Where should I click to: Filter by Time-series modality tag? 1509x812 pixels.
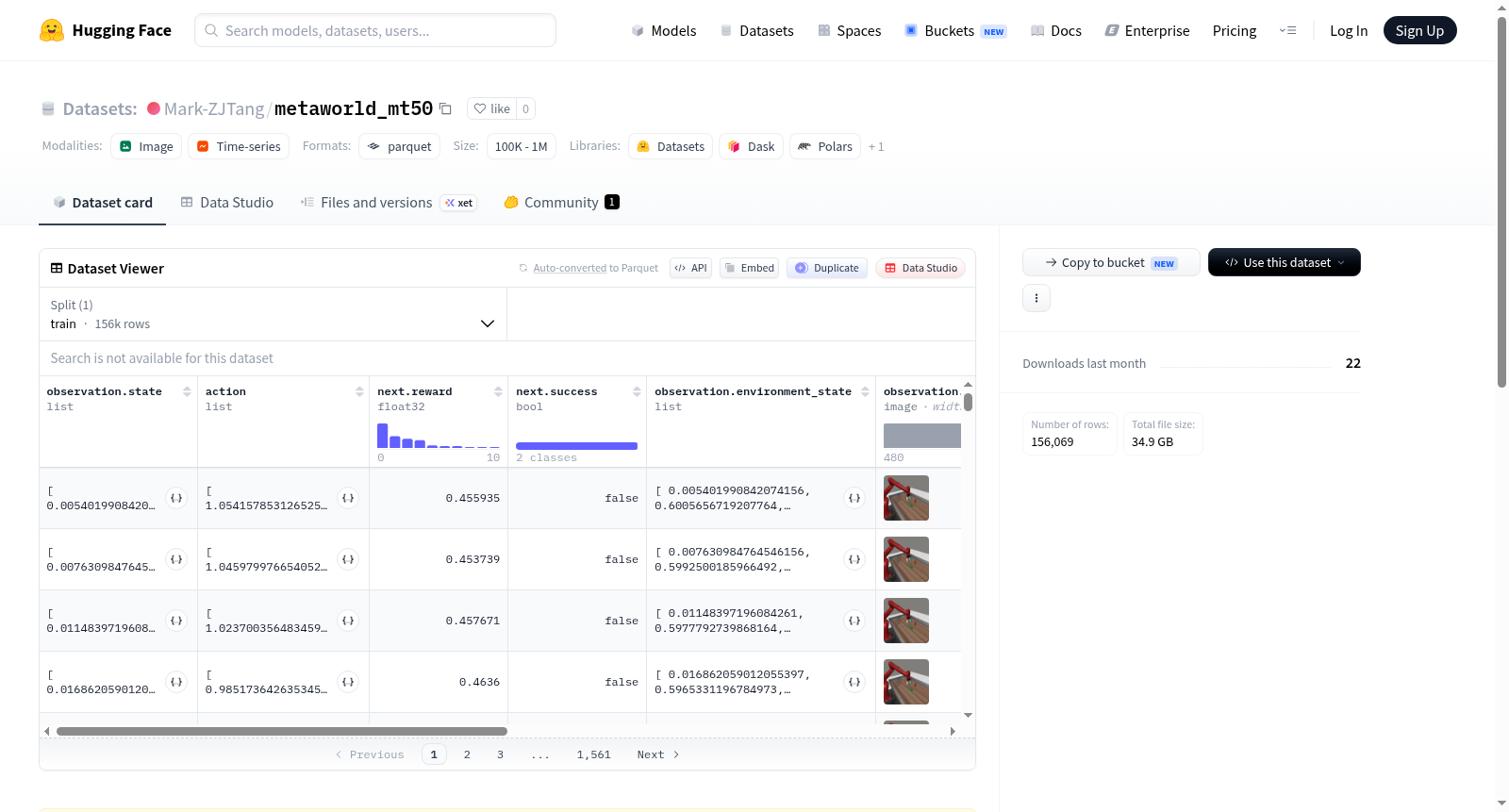click(239, 146)
